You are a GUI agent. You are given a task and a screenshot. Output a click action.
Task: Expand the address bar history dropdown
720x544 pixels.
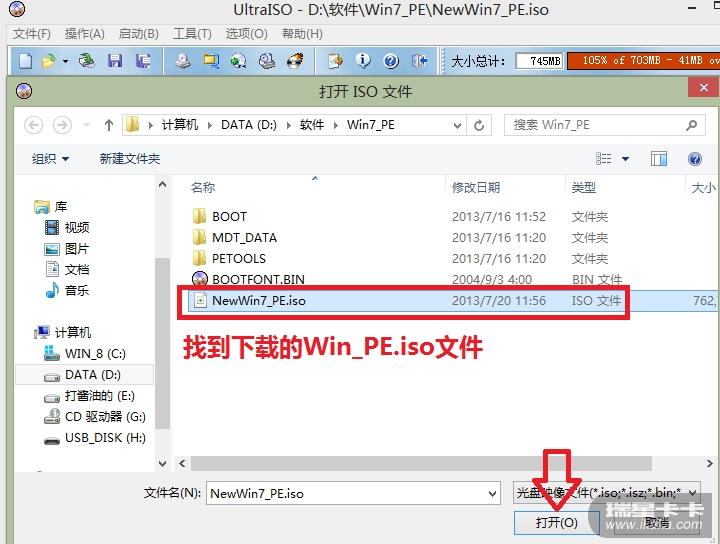coord(457,125)
